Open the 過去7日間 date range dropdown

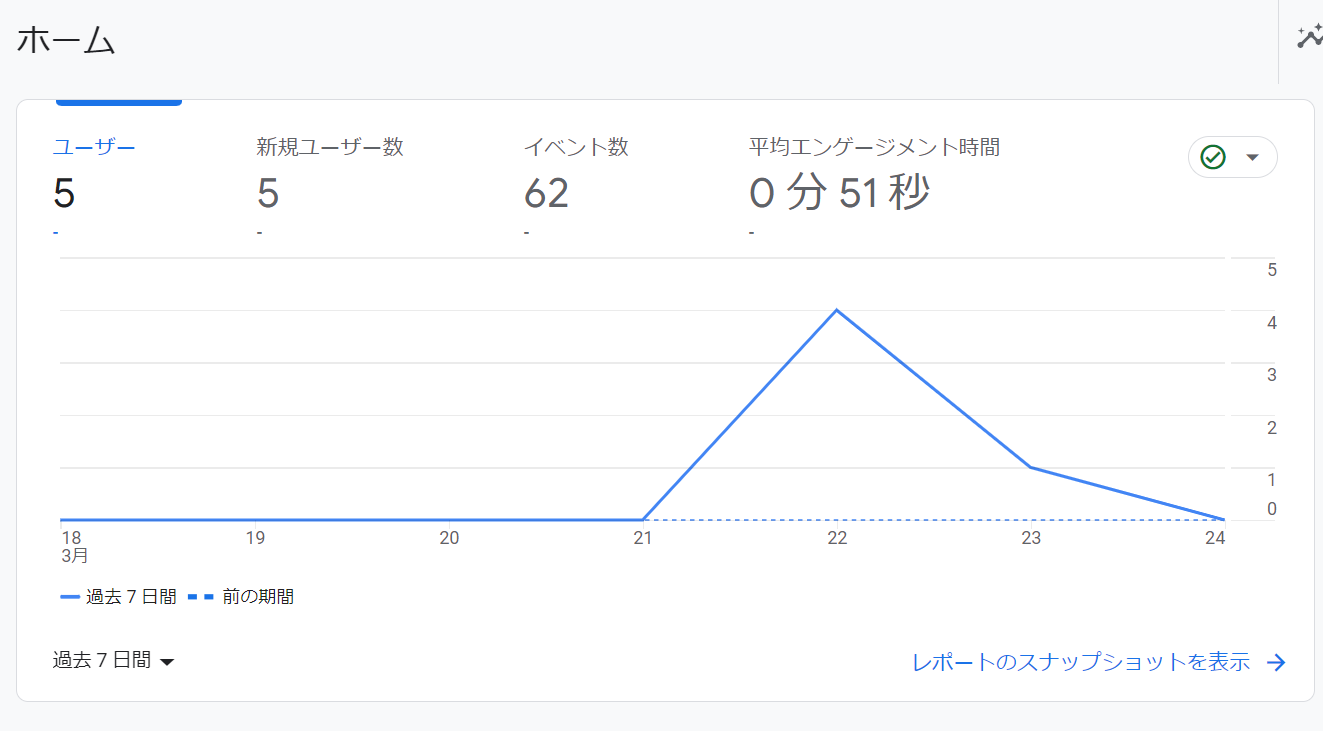pos(114,660)
